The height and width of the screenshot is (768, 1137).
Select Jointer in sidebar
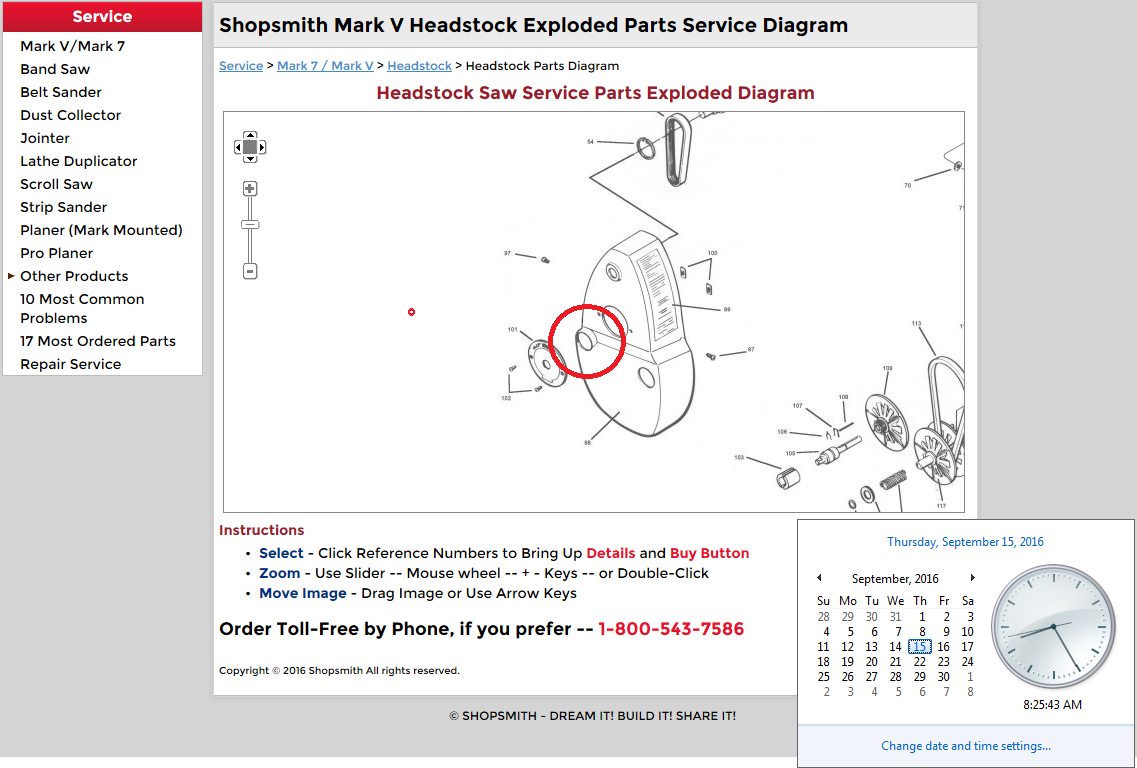[x=45, y=139]
